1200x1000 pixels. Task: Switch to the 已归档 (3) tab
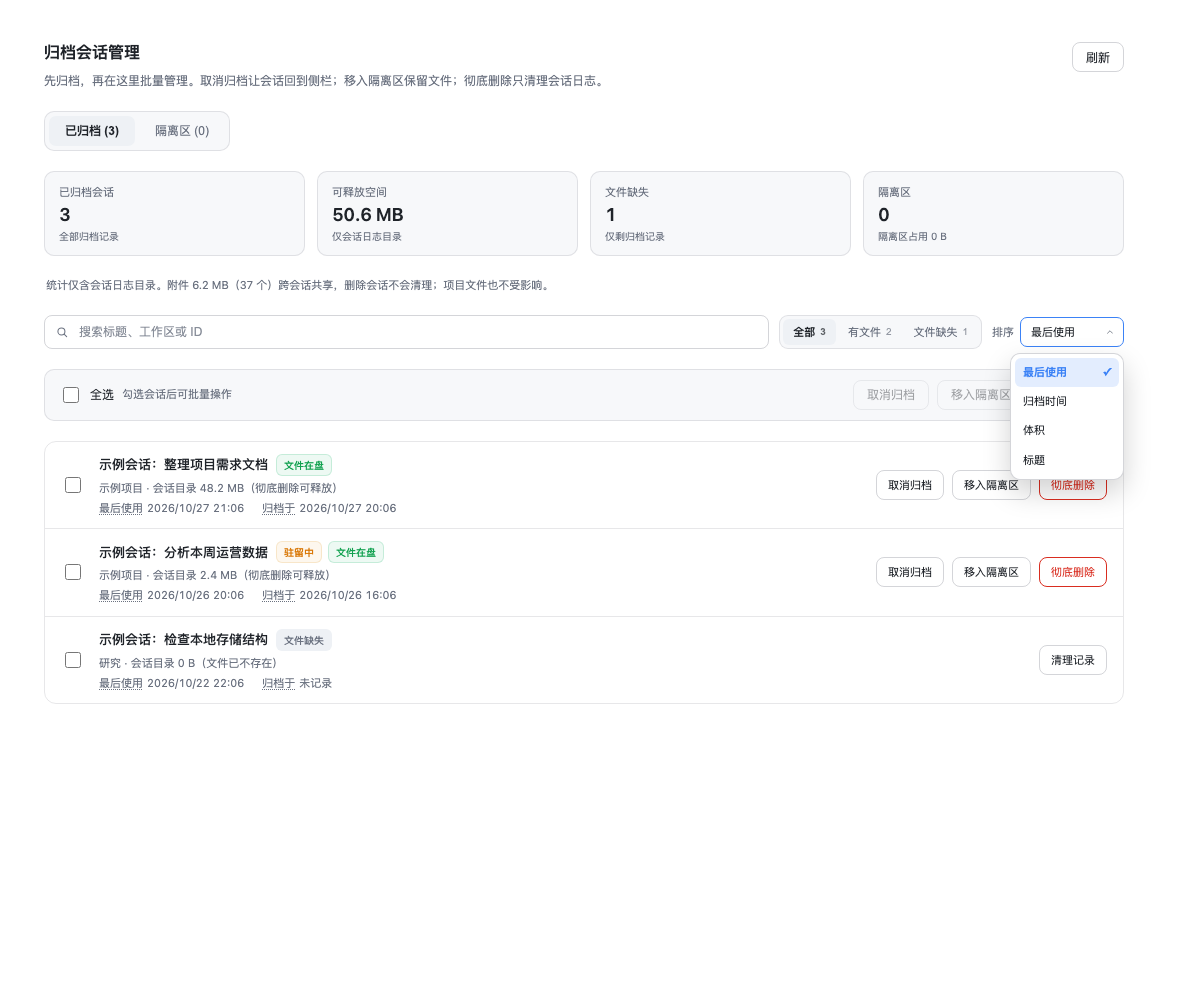click(x=92, y=131)
